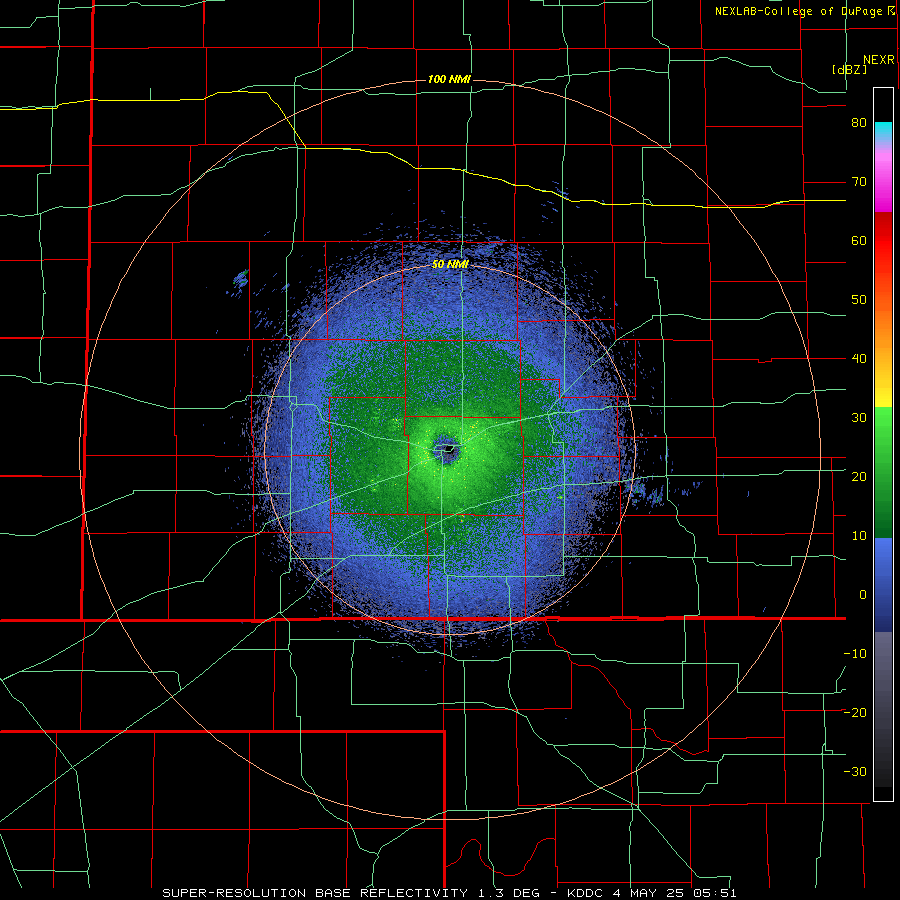Click the 40 value on dBZ scale

pos(859,359)
